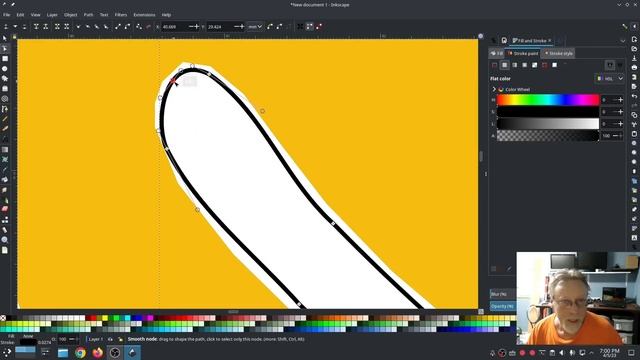The height and width of the screenshot is (360, 640).
Task: Open the Edit menu
Action: (20, 15)
